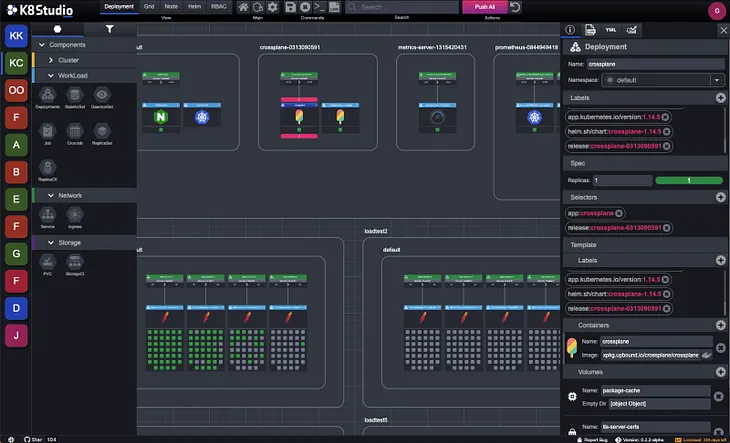Remove the app.kubernetes.io/version label under Labels
This screenshot has height=443, width=730.
click(665, 117)
